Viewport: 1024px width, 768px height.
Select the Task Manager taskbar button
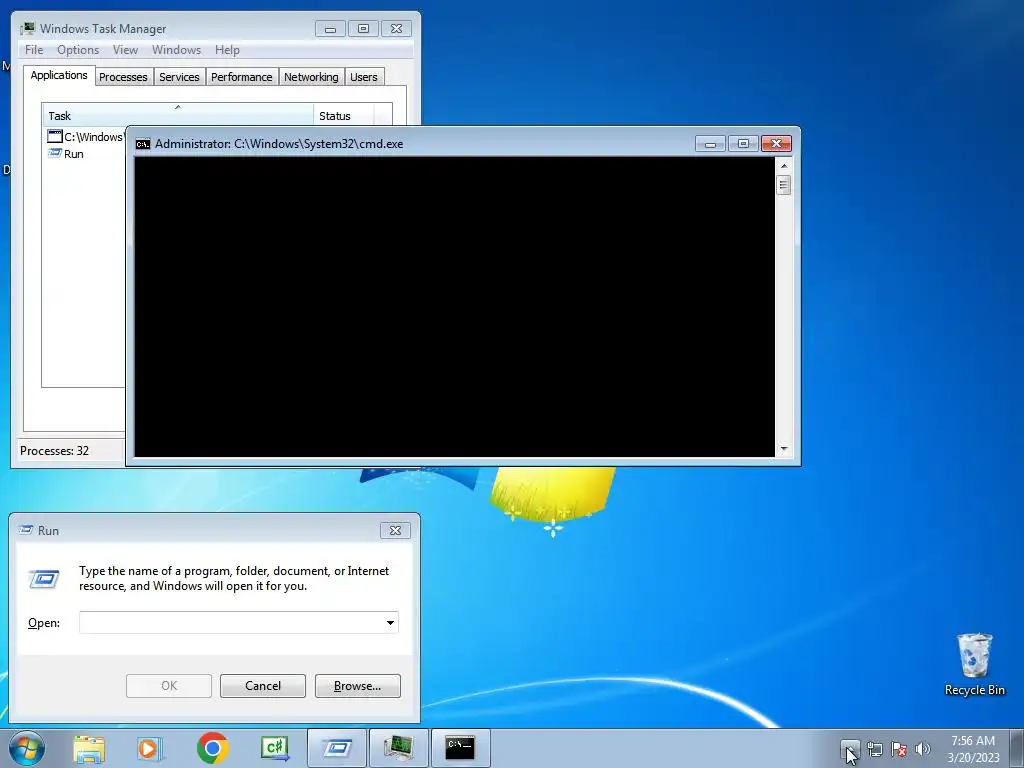pyautogui.click(x=398, y=748)
